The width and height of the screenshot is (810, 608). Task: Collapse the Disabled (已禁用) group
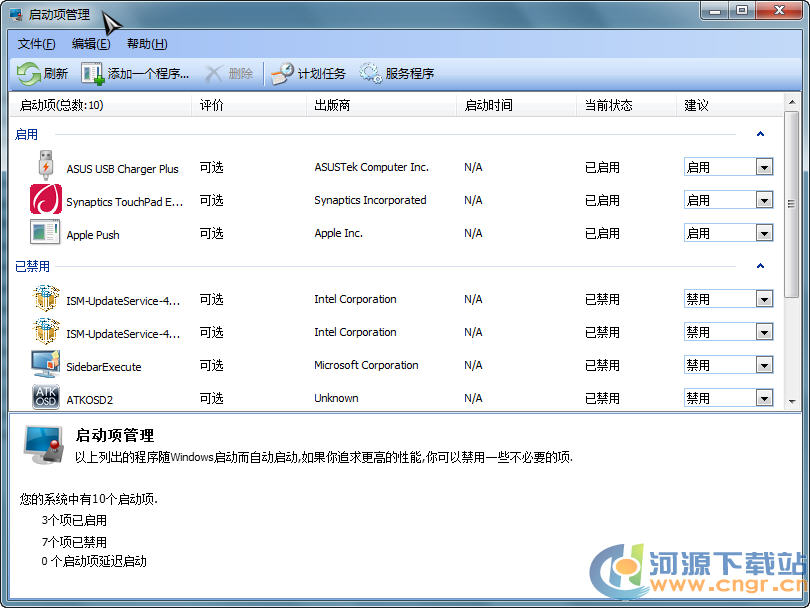(760, 266)
